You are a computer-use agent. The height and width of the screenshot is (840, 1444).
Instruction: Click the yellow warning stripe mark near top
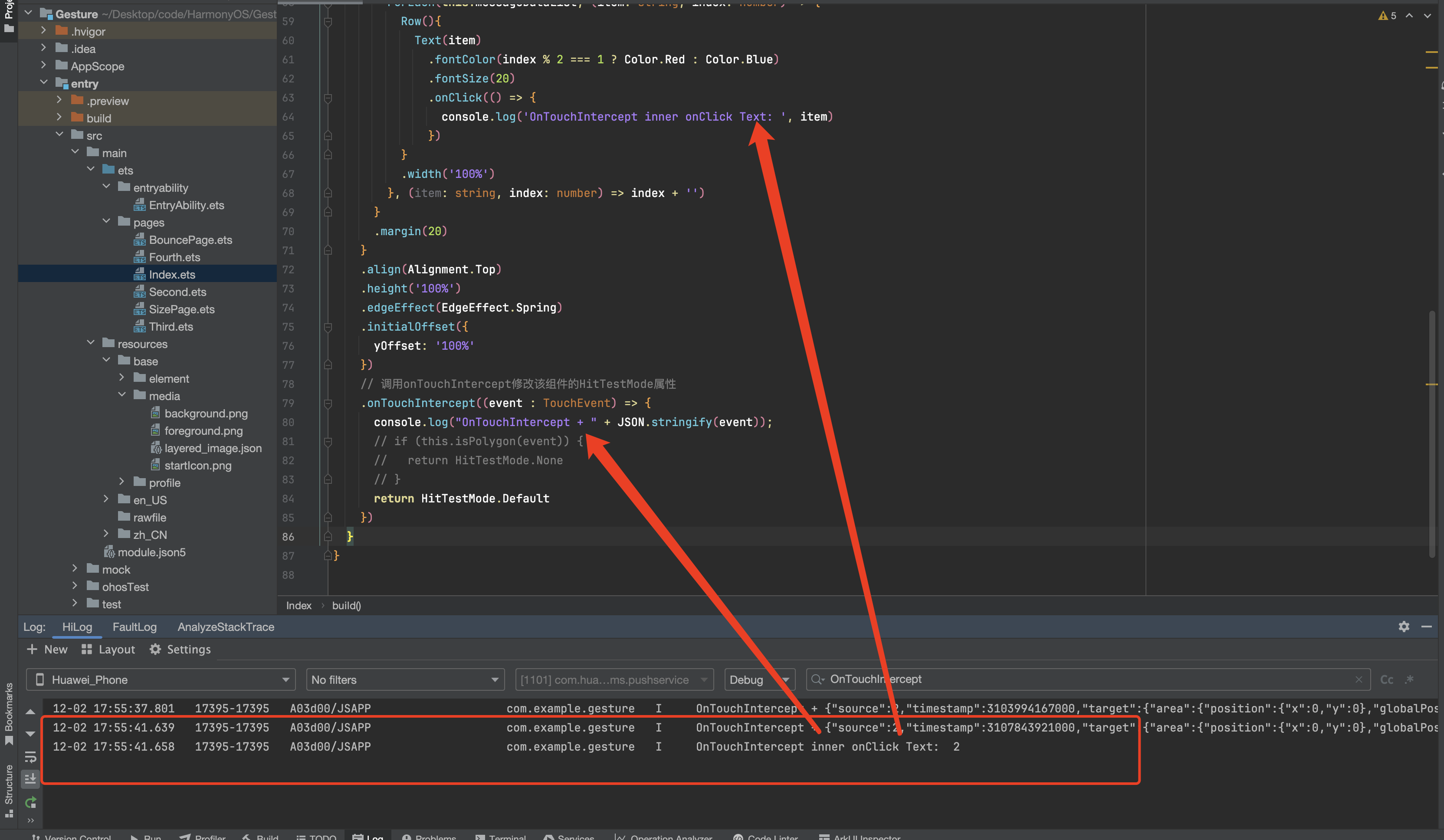coord(1431,52)
